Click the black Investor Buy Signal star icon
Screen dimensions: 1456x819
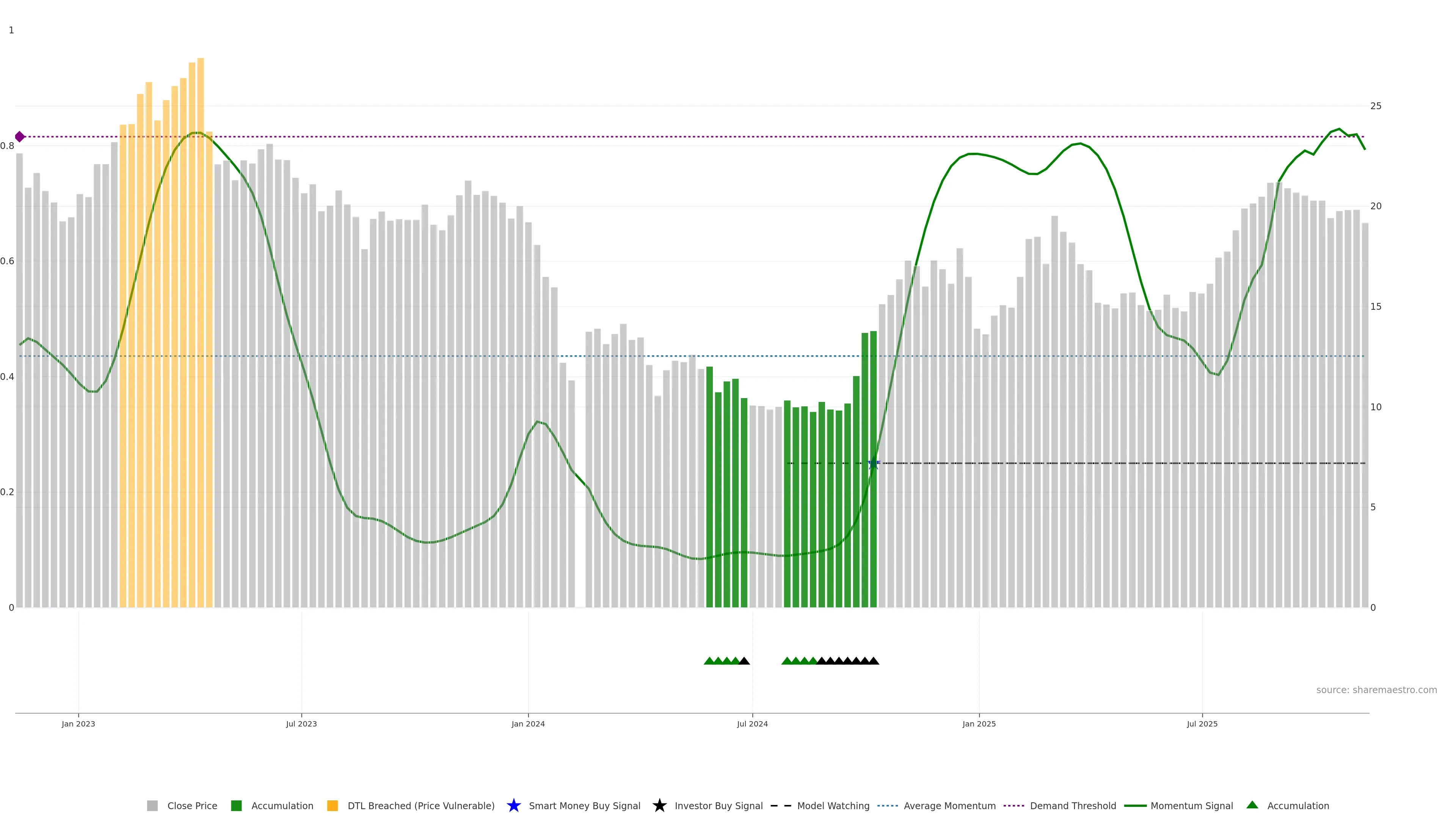point(659,805)
